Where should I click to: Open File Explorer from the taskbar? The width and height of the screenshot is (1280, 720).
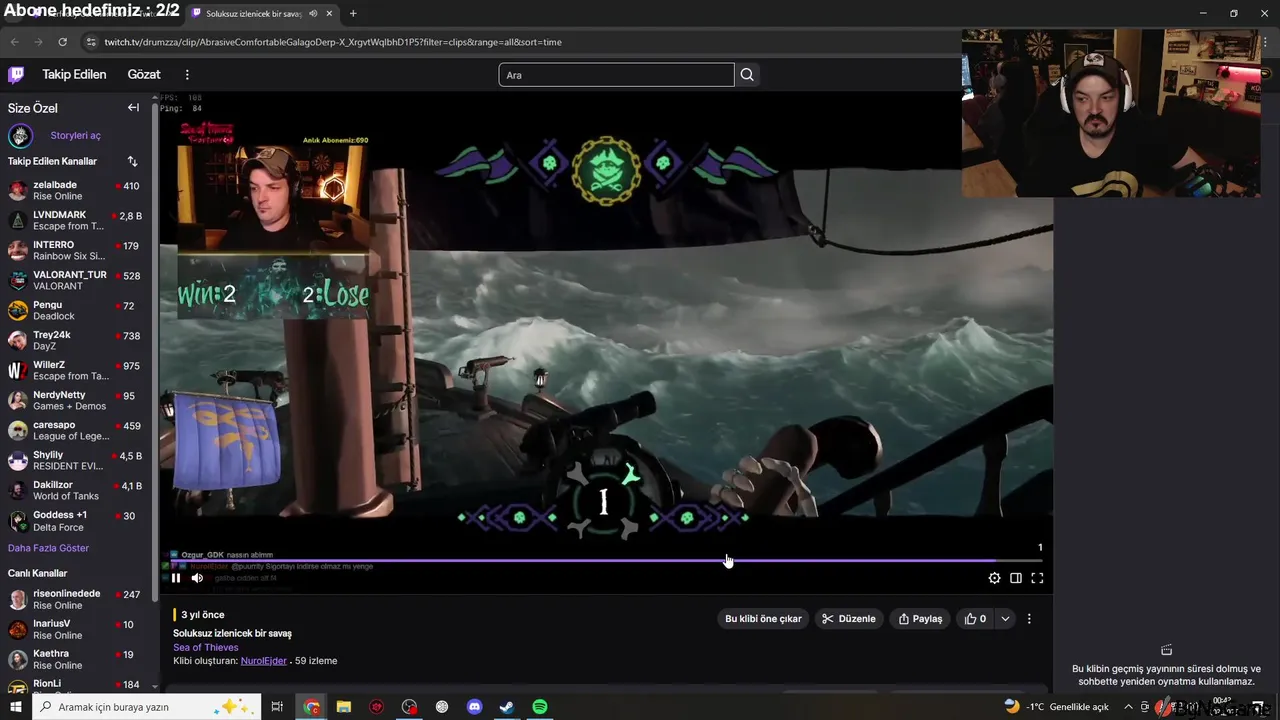point(344,707)
